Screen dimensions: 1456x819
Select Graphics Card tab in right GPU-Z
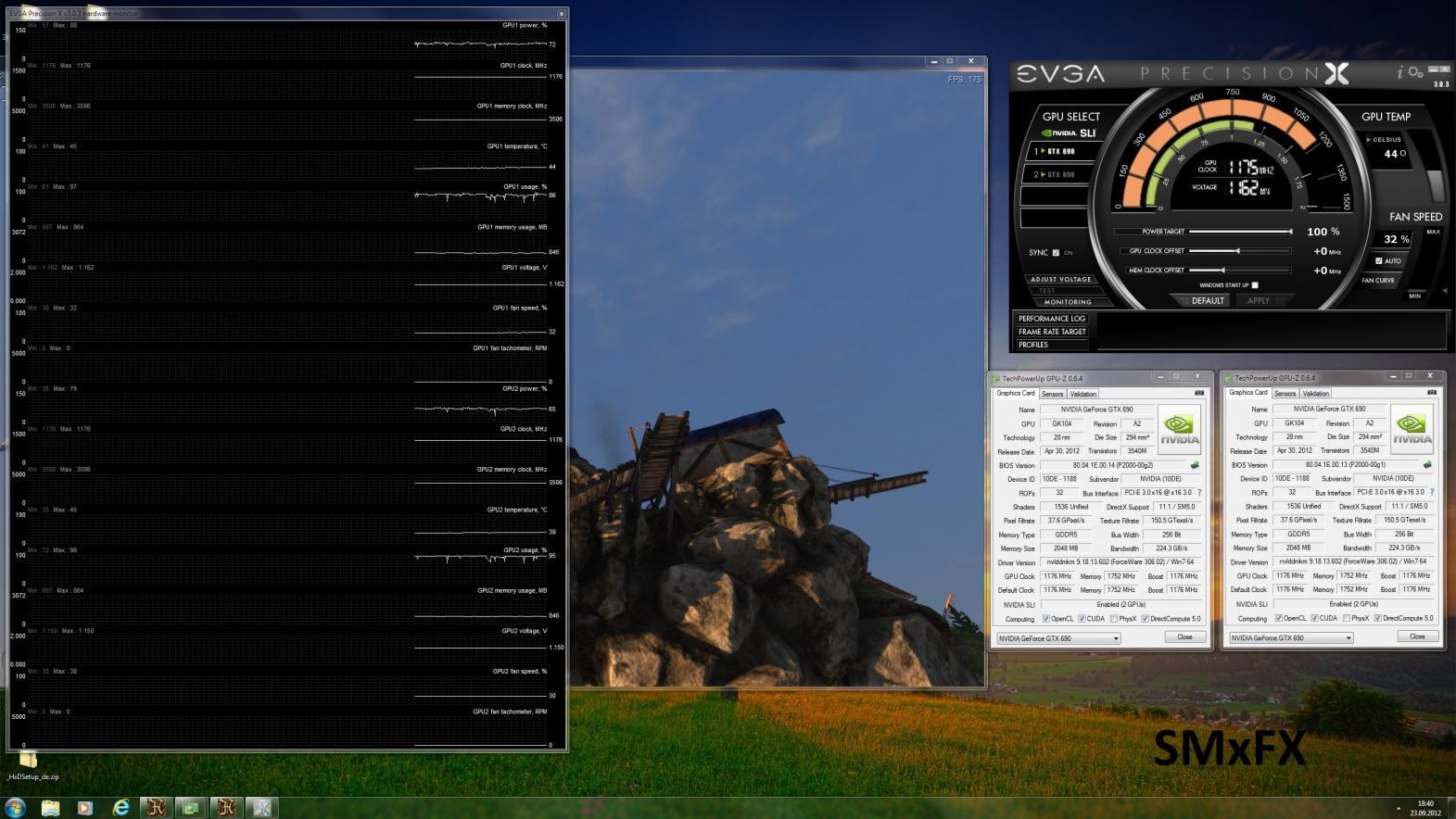[1248, 393]
